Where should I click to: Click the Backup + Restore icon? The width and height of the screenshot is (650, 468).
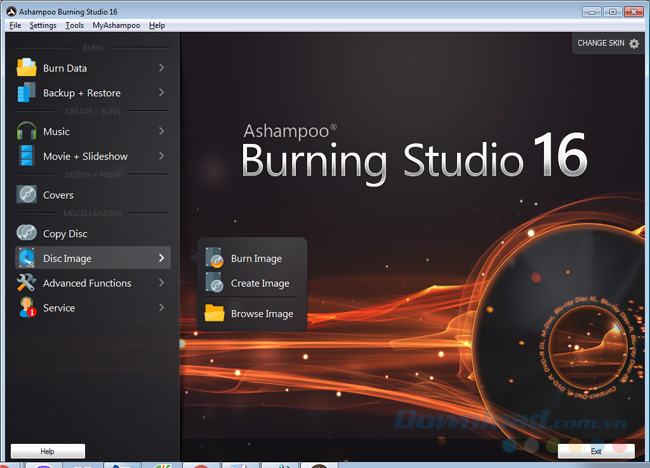tap(26, 93)
